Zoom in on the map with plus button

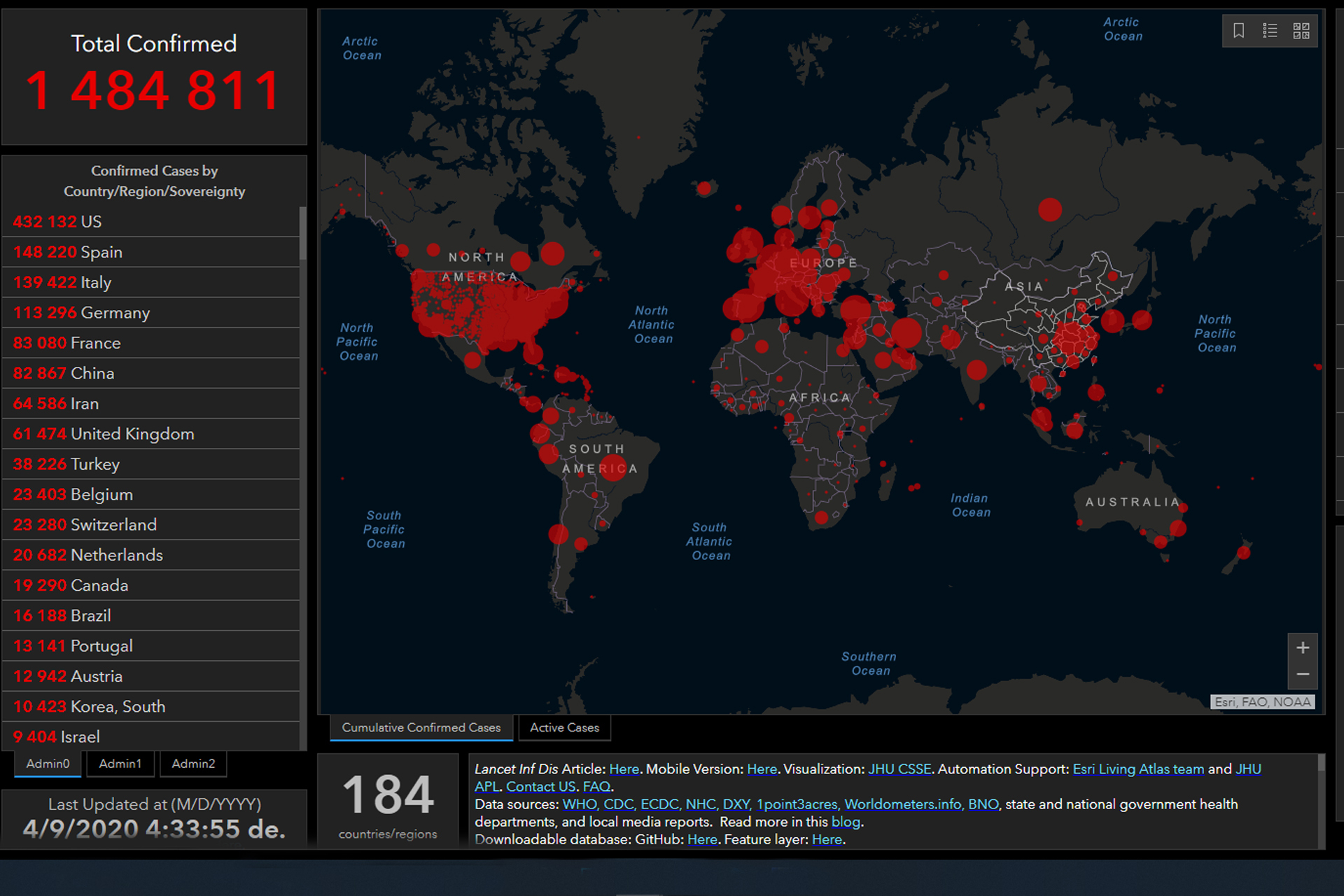(x=1303, y=648)
